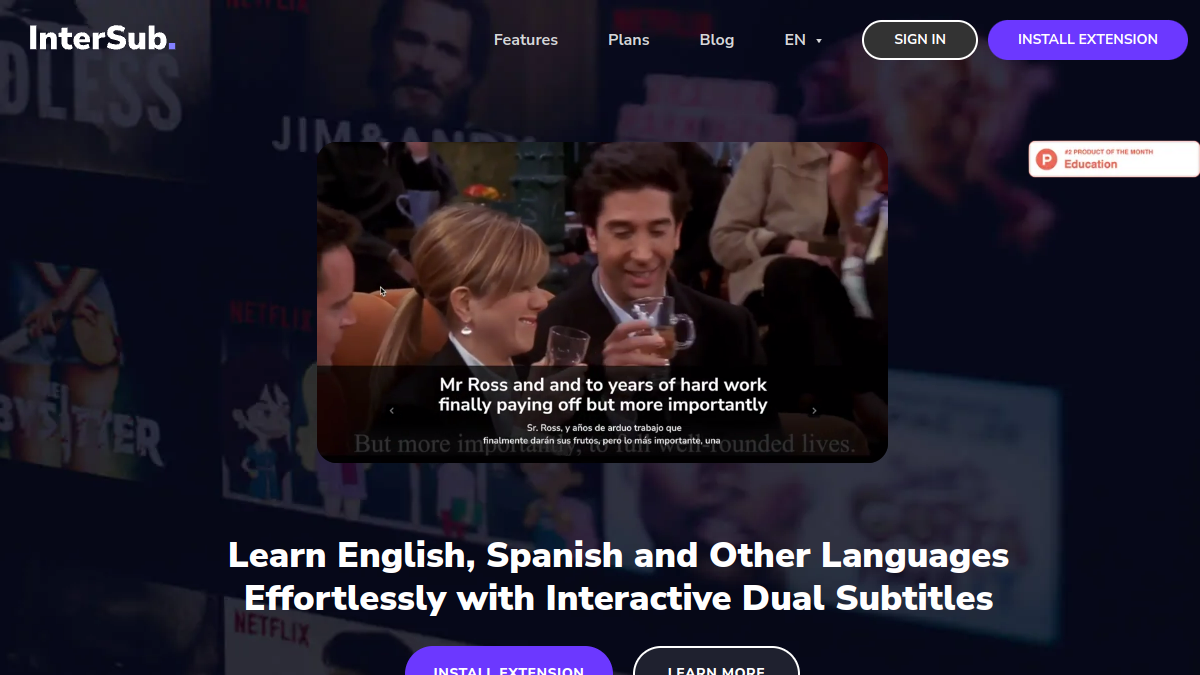Image resolution: width=1200 pixels, height=675 pixels.
Task: Click the Friends video preview
Action: coord(602,302)
